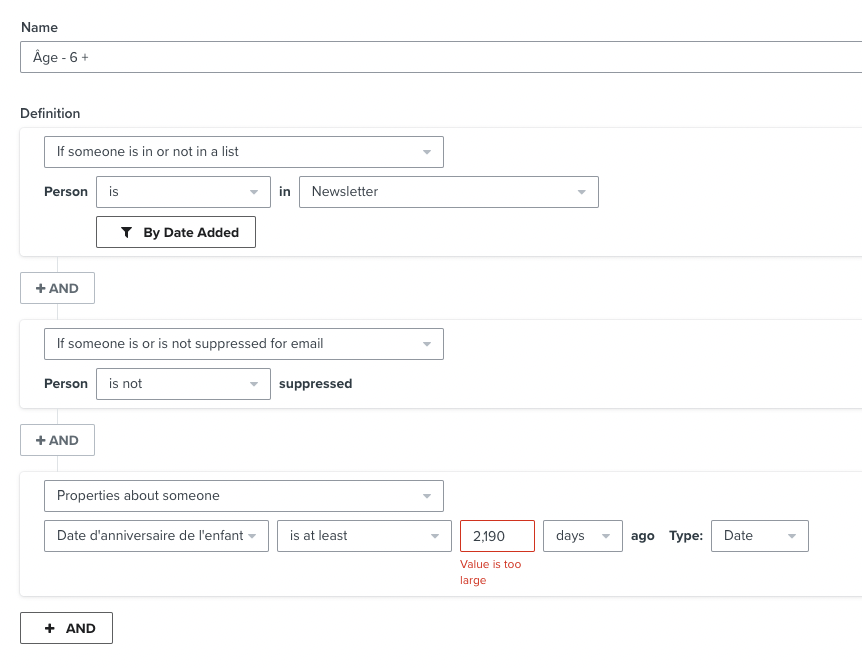Screen dimensions: 862x668
Task: Open the Date d'anniversaire de l'enfant property dropdown
Action: coord(156,536)
